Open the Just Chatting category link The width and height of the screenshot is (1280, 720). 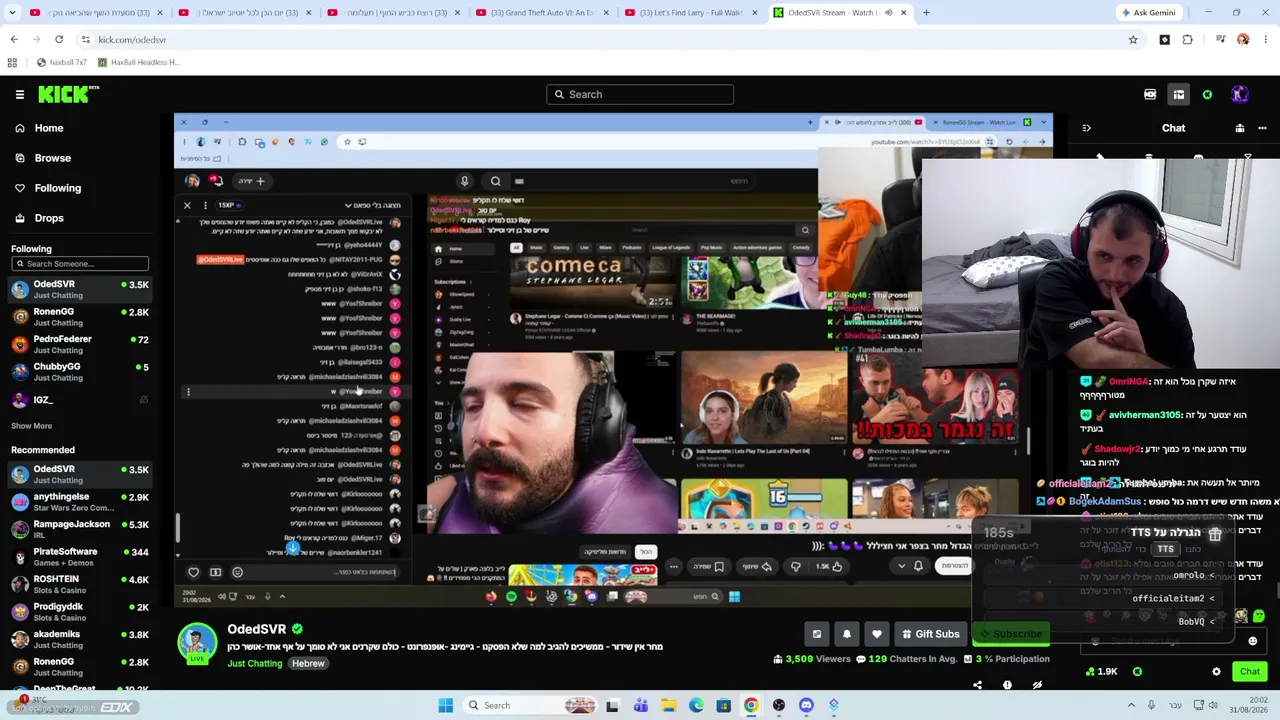click(255, 663)
